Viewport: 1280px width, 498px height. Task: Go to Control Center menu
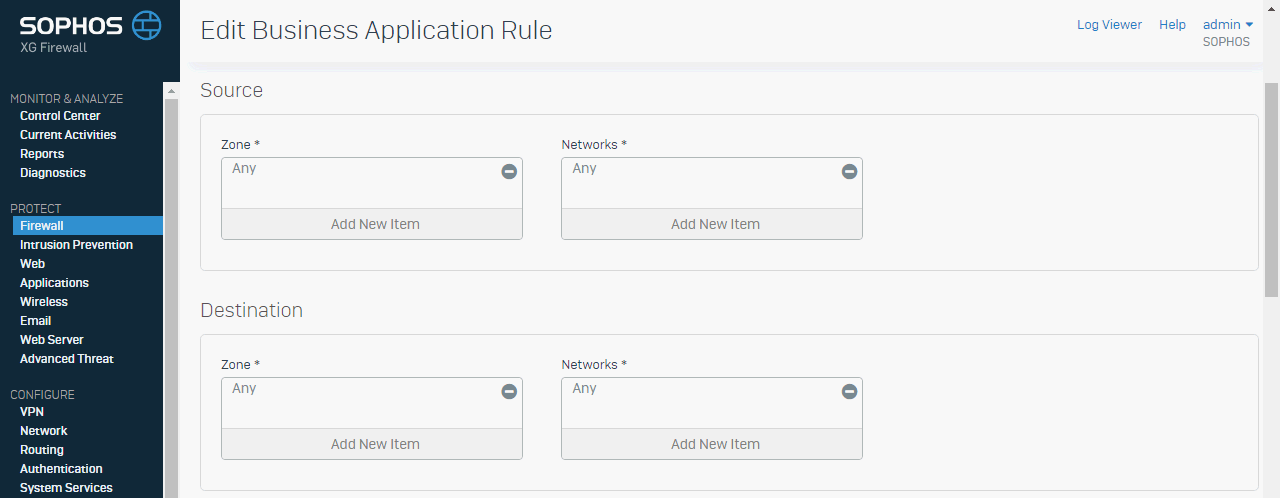[x=60, y=116]
